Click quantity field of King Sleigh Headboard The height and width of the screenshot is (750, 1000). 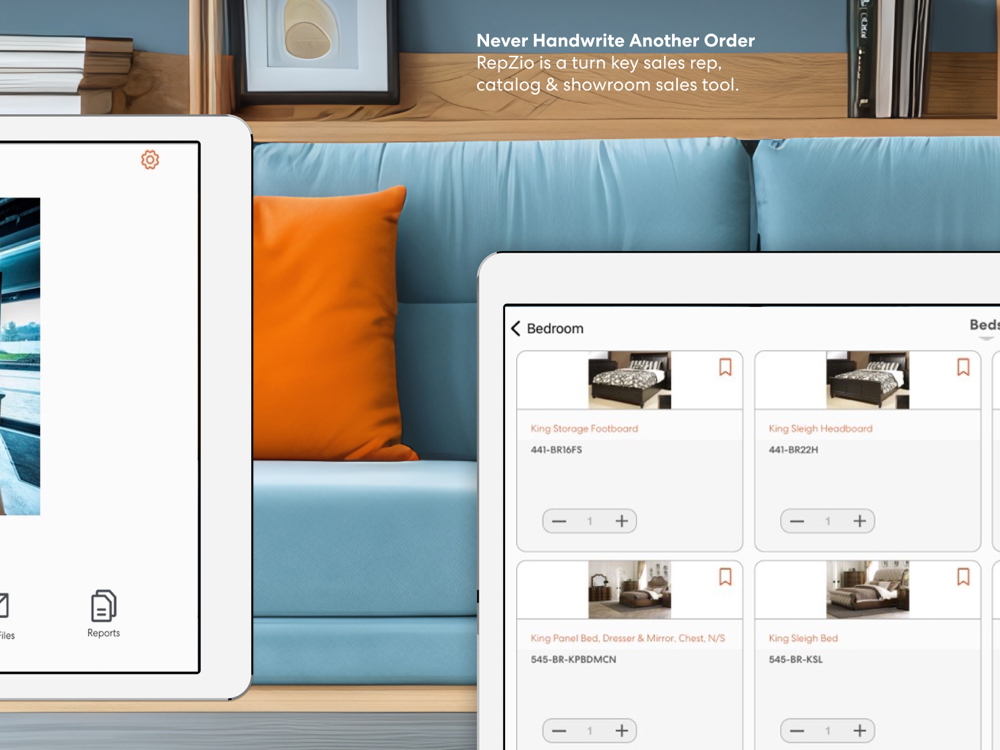pos(828,521)
